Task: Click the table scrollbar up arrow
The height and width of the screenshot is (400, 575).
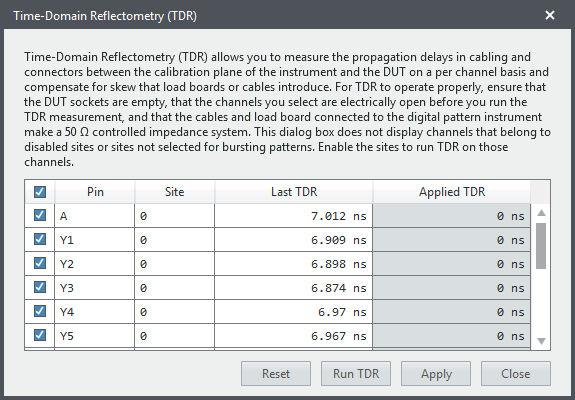Action: tap(541, 213)
